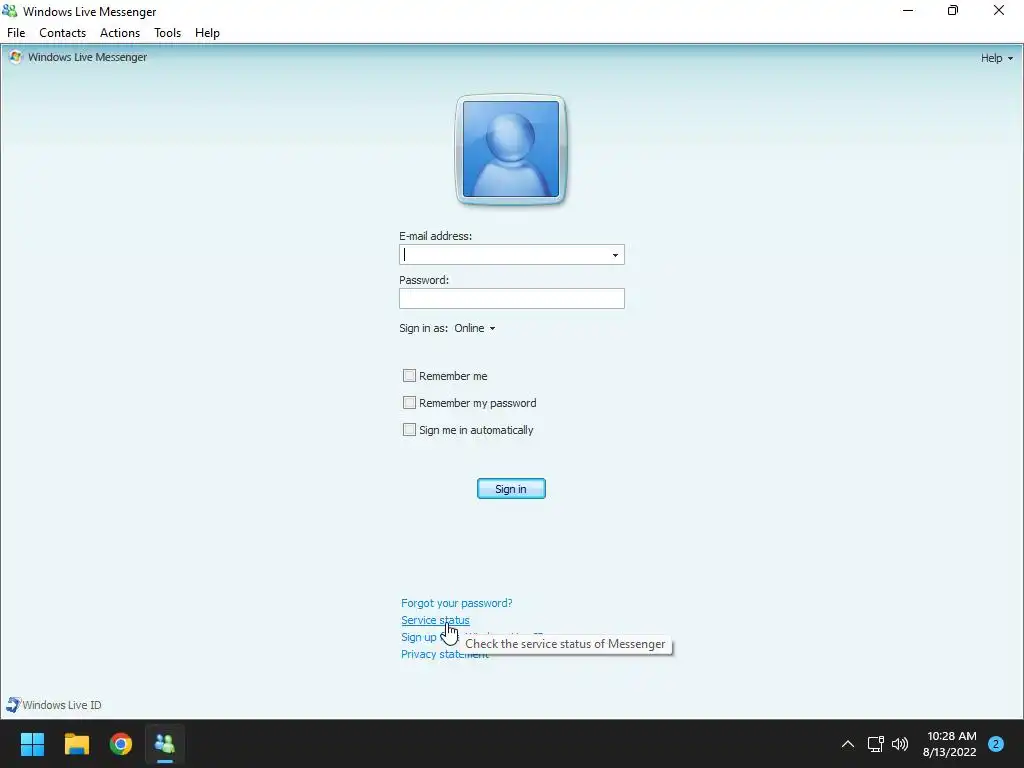Launch Google Chrome from taskbar
1024x768 pixels.
click(x=121, y=744)
